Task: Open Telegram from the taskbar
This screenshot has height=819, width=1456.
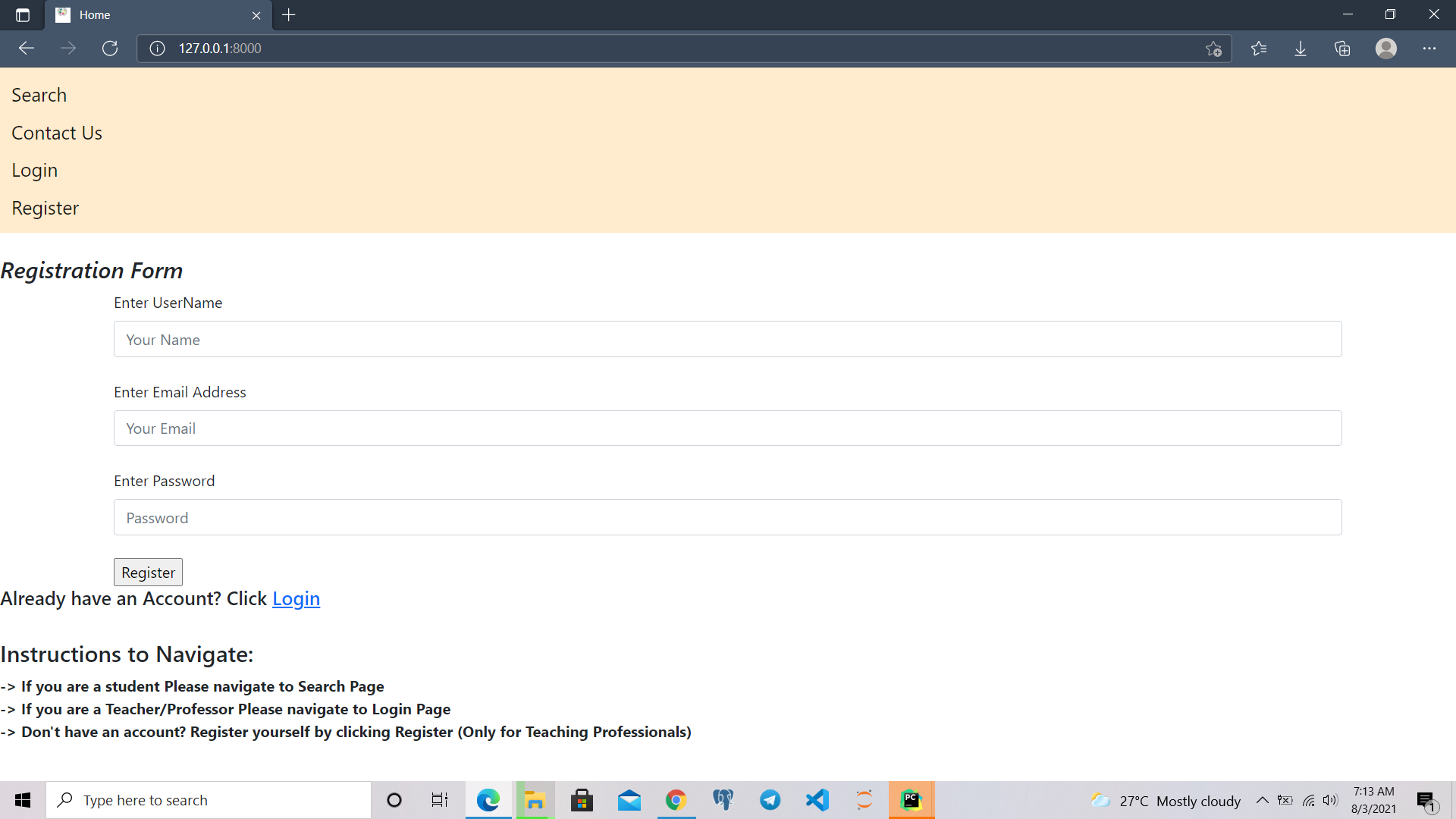Action: 770,800
